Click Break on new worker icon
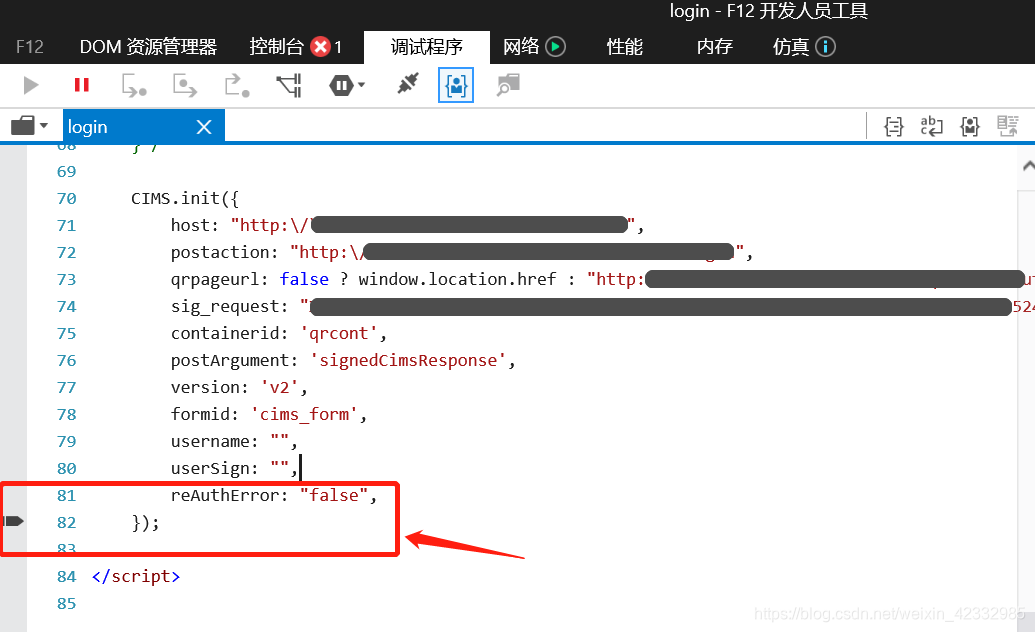Image resolution: width=1035 pixels, height=632 pixels. (289, 86)
